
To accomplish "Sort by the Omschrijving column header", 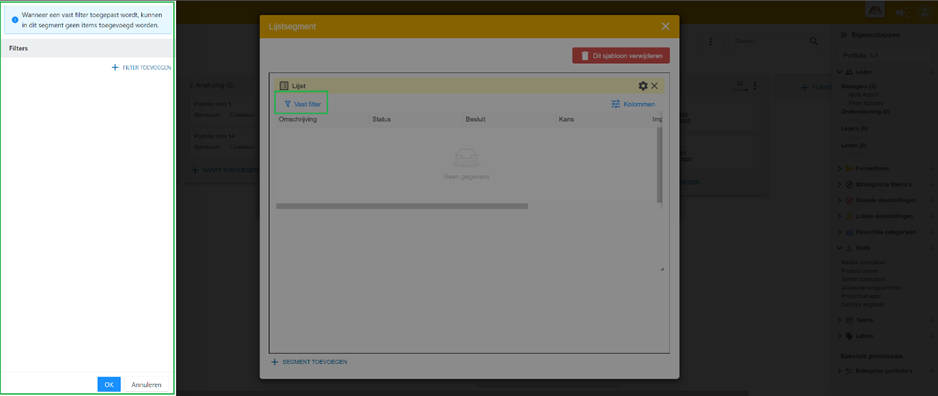I will pyautogui.click(x=298, y=120).
